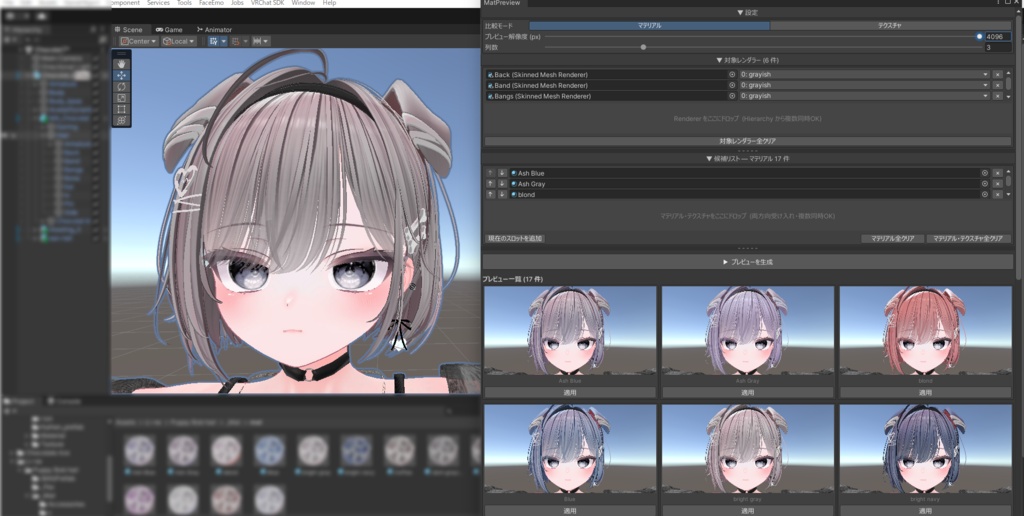The image size is (1024, 516).
Task: Switch comparison mode to マテリアル
Action: pos(649,25)
